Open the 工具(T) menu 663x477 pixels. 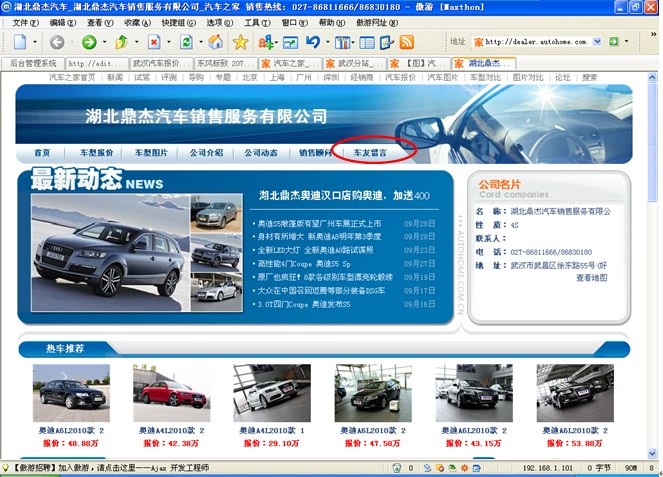click(x=257, y=22)
